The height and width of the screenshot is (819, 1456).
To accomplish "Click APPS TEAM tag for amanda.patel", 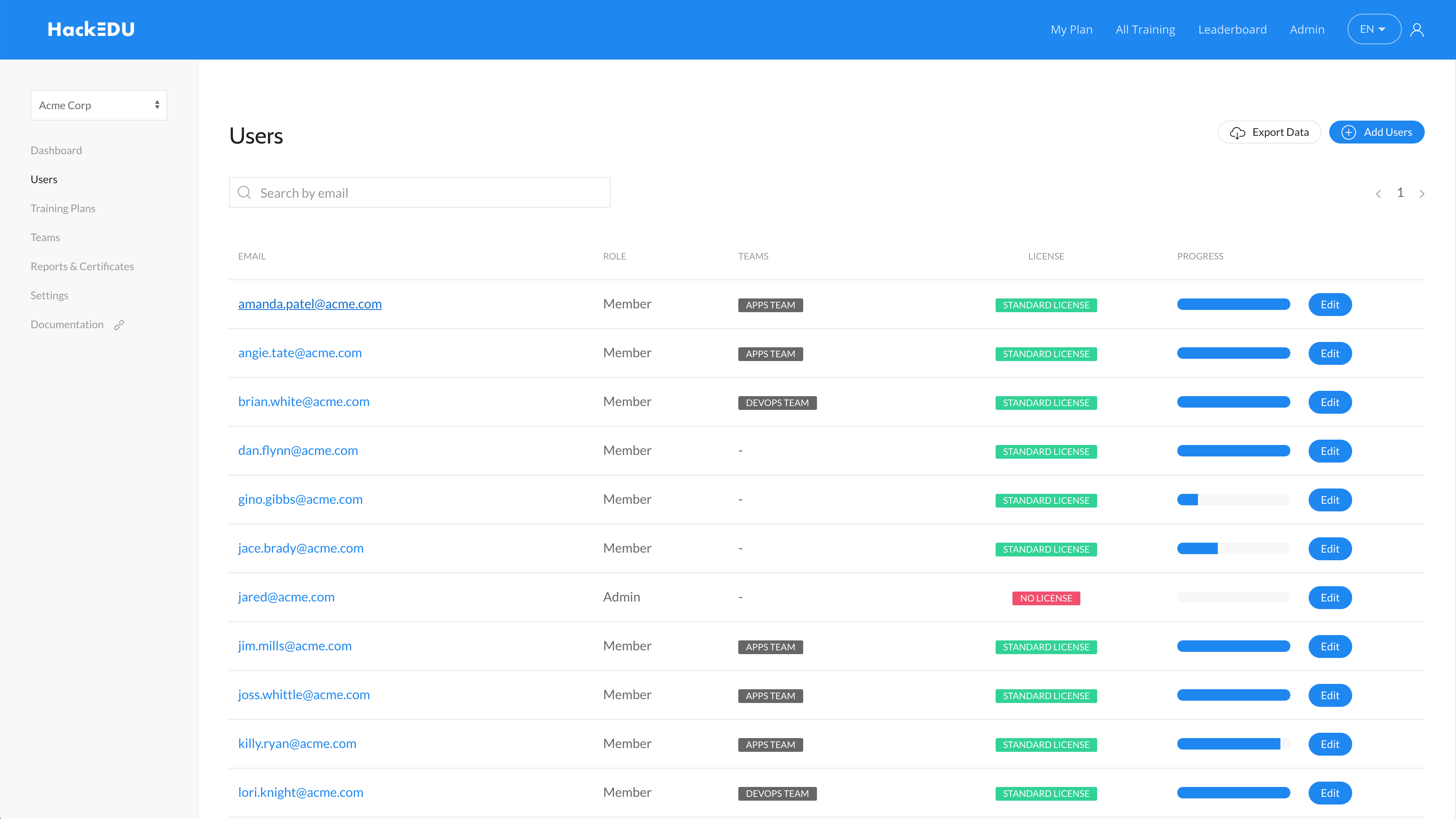I will point(770,305).
